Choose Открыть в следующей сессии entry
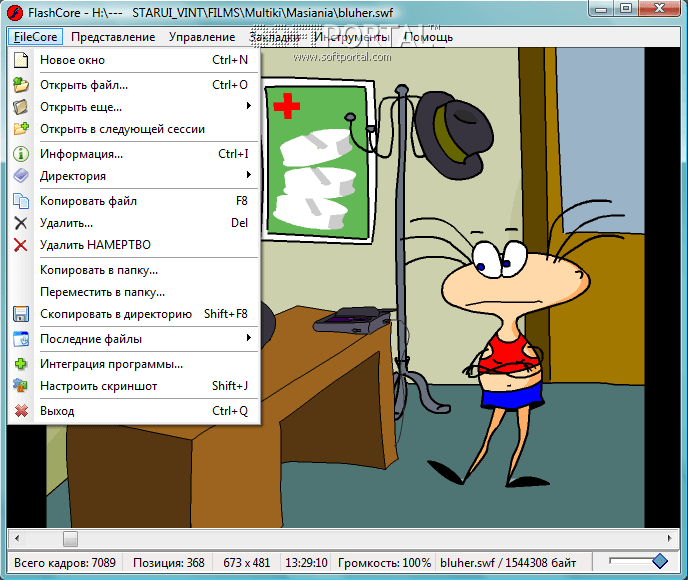The image size is (688, 580). click(134, 129)
